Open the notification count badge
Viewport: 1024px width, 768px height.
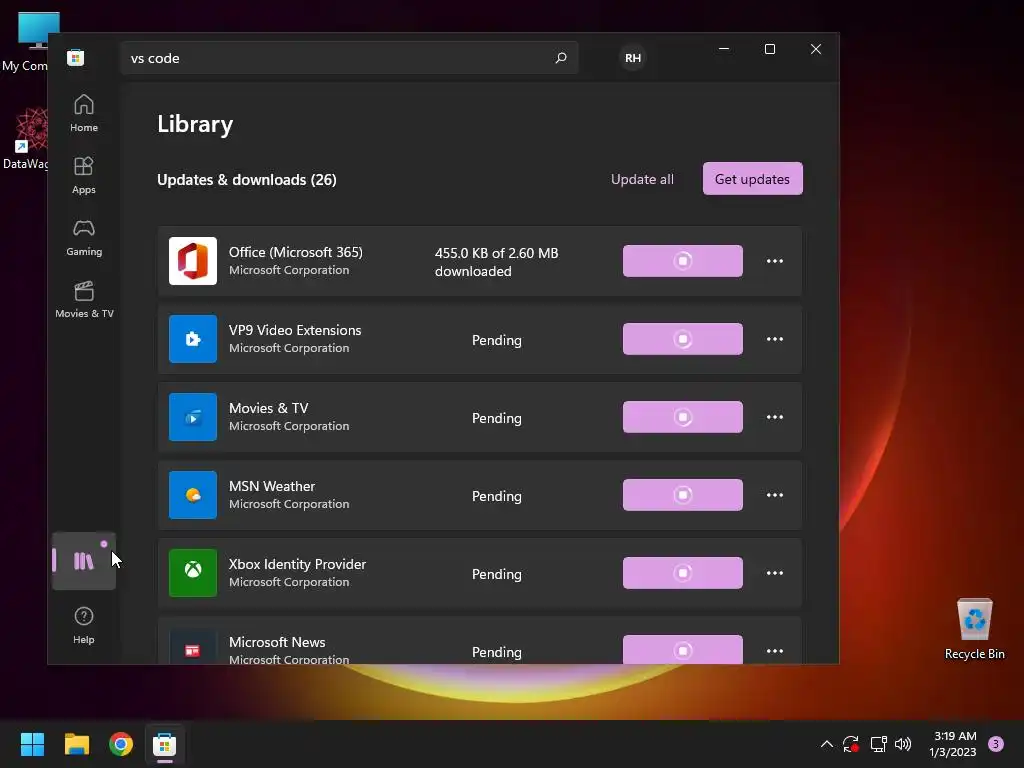click(x=995, y=744)
